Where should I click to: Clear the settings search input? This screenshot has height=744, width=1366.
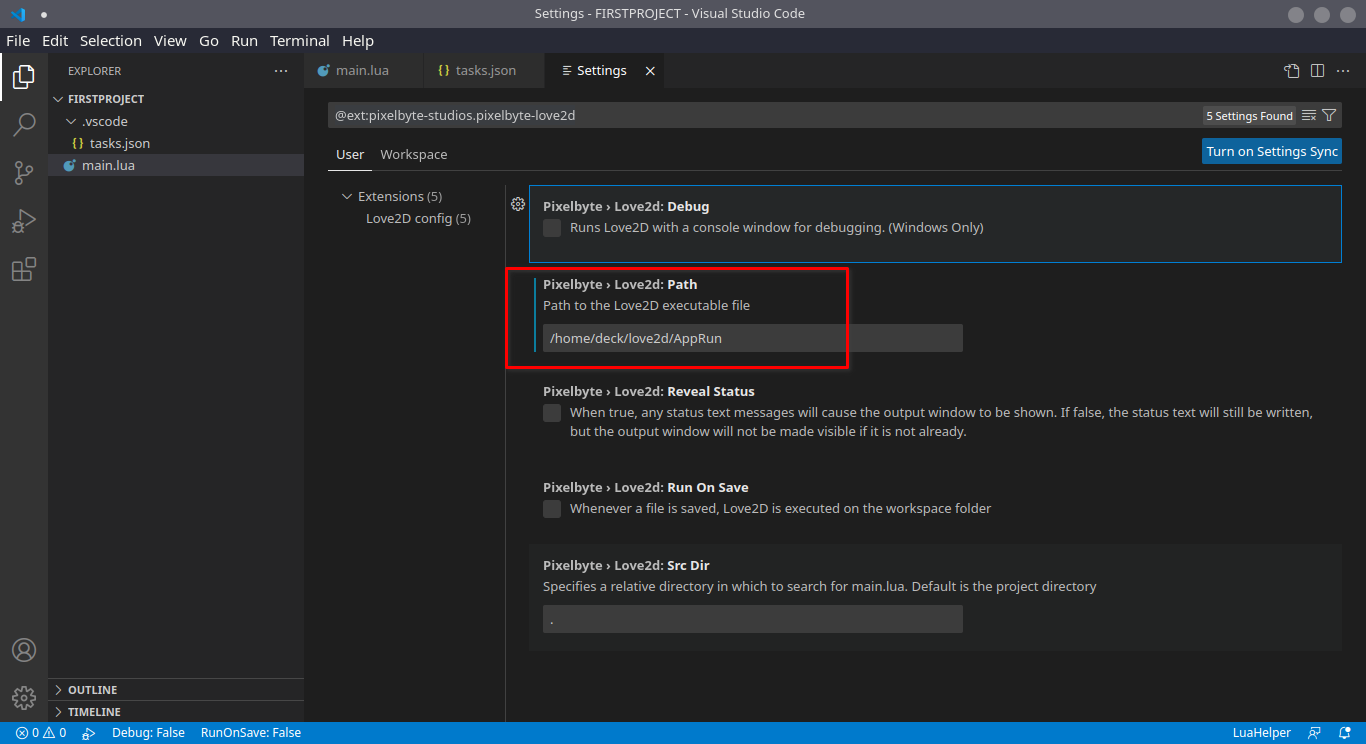coord(1309,116)
